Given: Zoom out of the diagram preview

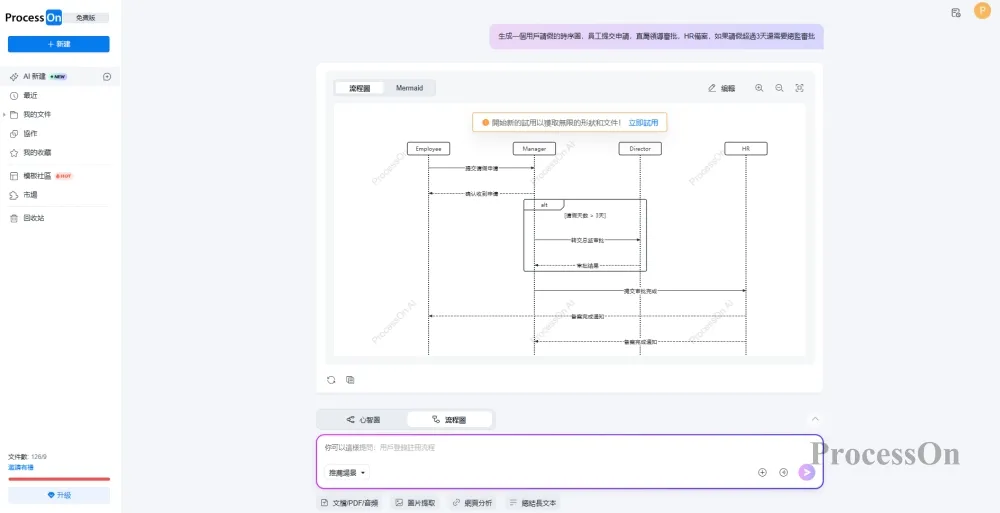Looking at the screenshot, I should (780, 88).
